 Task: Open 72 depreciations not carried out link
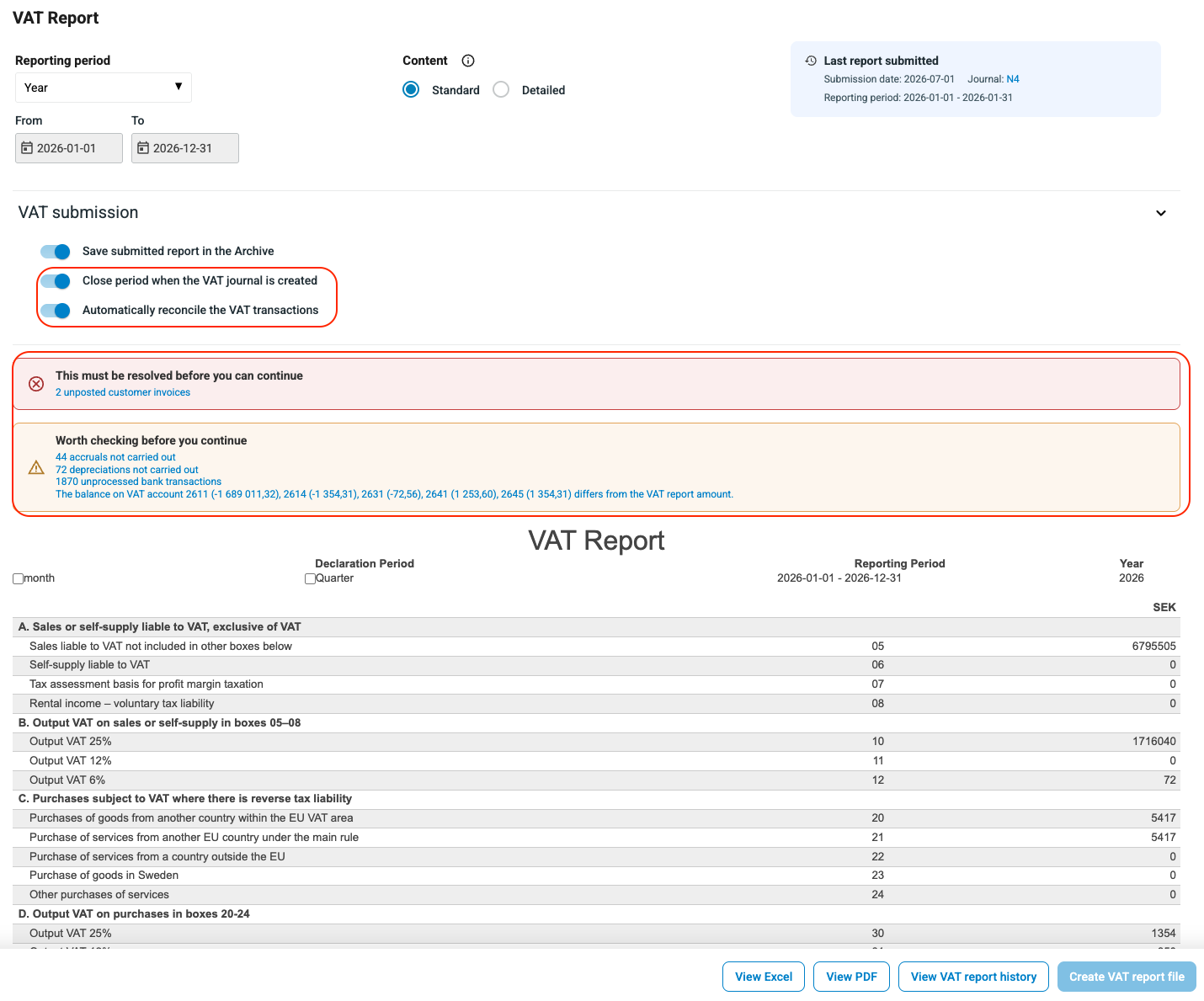pyautogui.click(x=127, y=470)
